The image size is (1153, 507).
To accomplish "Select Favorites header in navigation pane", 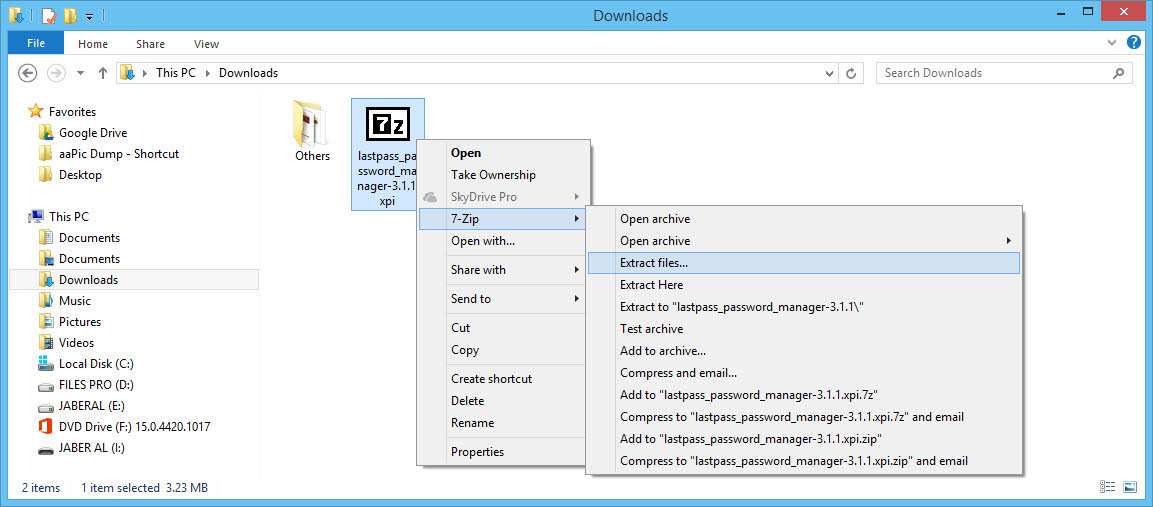I will pyautogui.click(x=72, y=112).
